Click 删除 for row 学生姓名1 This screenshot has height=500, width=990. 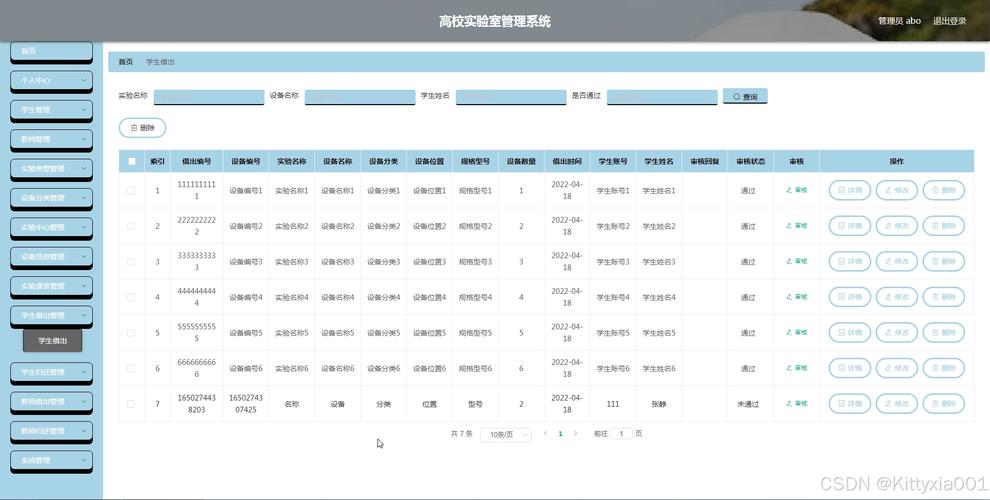(x=944, y=190)
